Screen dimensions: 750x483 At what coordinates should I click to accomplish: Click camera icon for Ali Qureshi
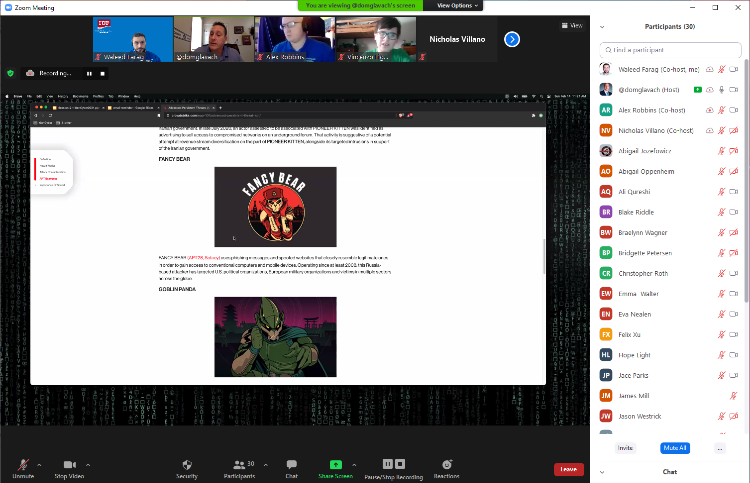(x=733, y=192)
